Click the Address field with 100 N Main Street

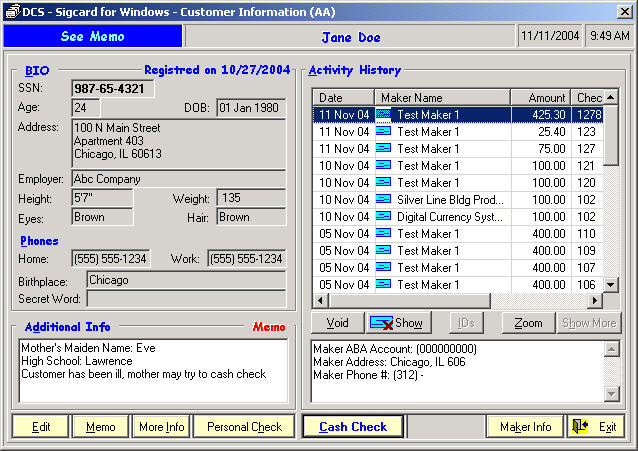coord(179,143)
